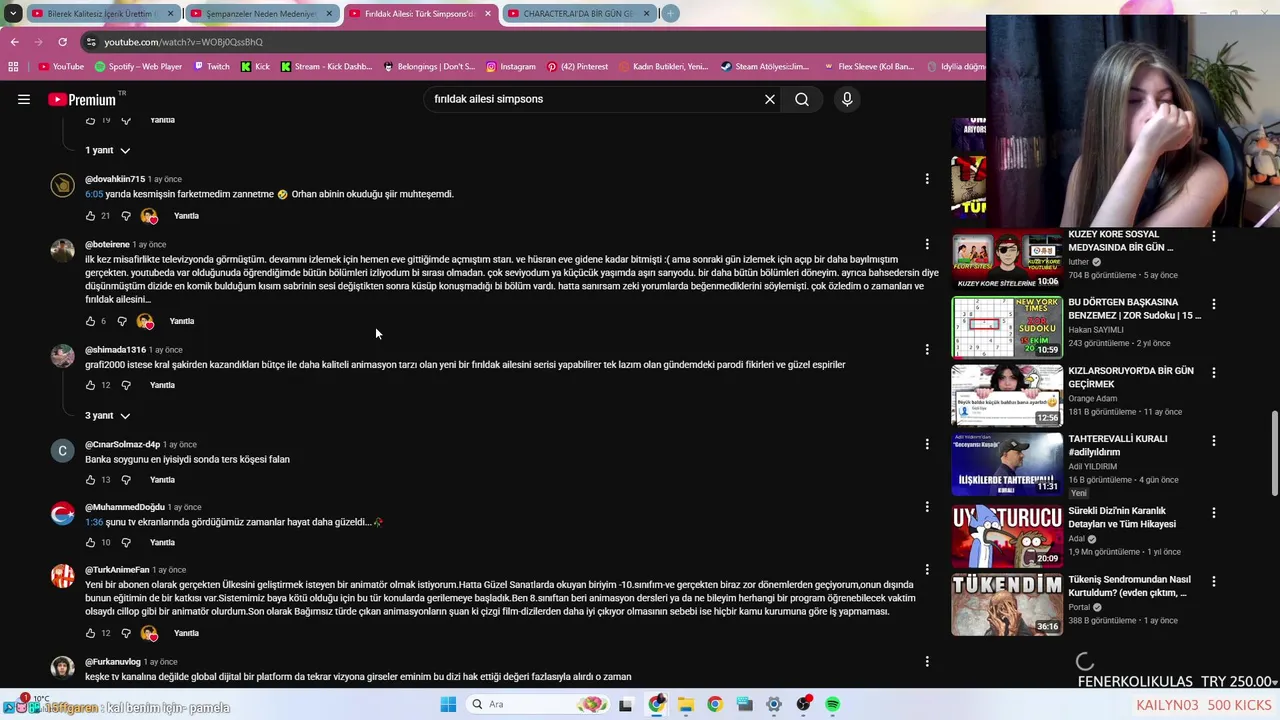Open options for 'Sürekli Dizi'nin Karanlık' video
This screenshot has width=1280, height=720.
point(1214,512)
